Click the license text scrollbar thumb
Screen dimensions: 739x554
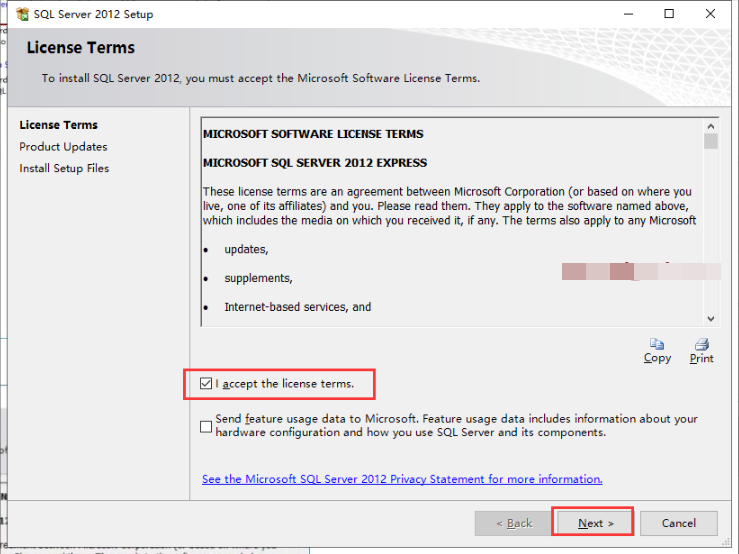click(711, 141)
